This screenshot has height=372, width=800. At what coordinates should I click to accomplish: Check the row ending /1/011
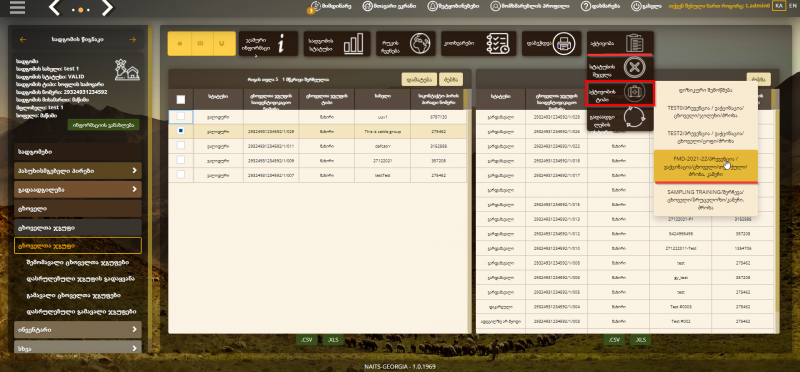pos(181,145)
